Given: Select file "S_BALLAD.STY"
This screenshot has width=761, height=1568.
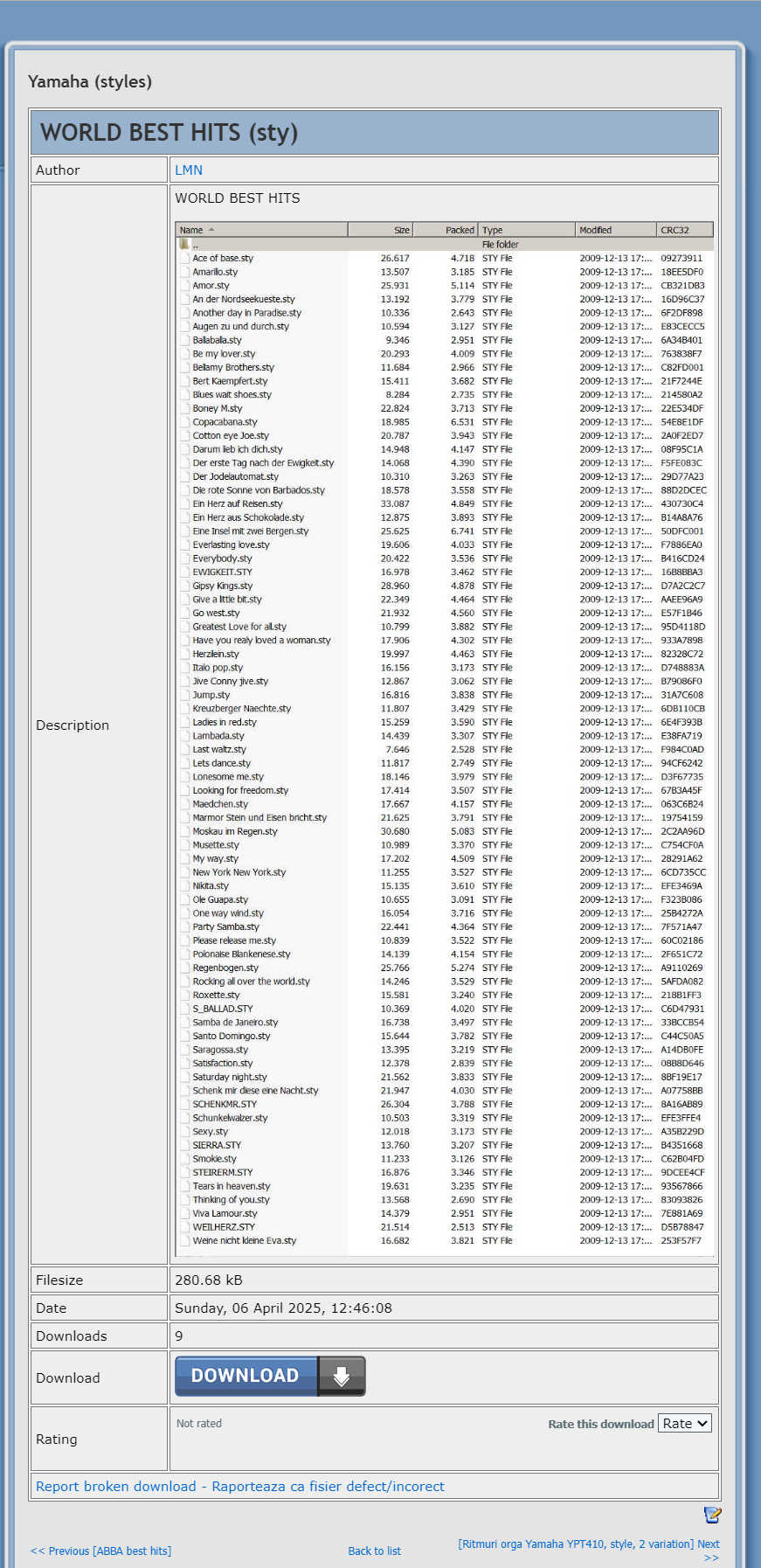Looking at the screenshot, I should point(223,1009).
